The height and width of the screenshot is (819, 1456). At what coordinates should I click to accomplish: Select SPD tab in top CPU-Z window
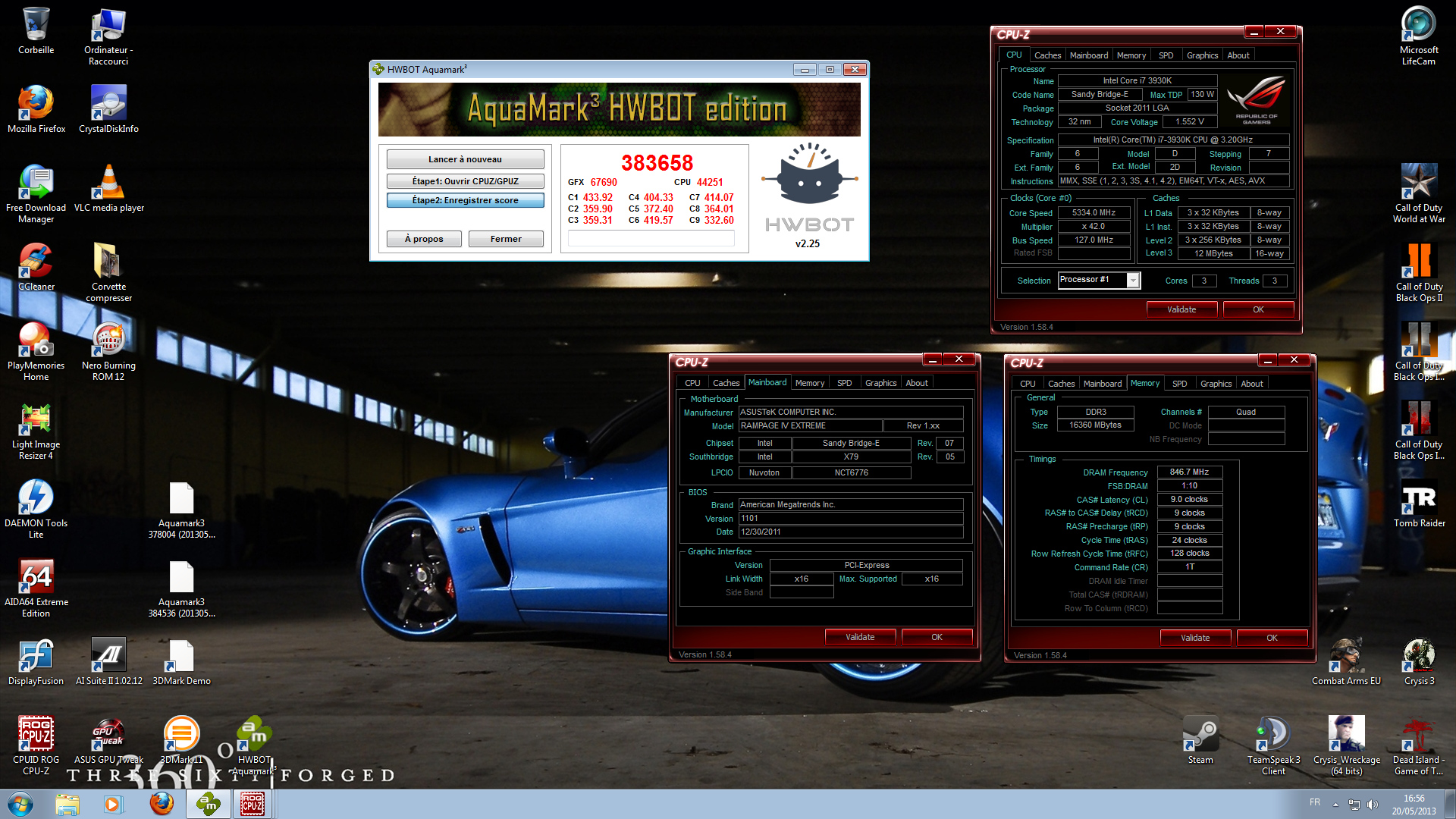click(x=1166, y=55)
